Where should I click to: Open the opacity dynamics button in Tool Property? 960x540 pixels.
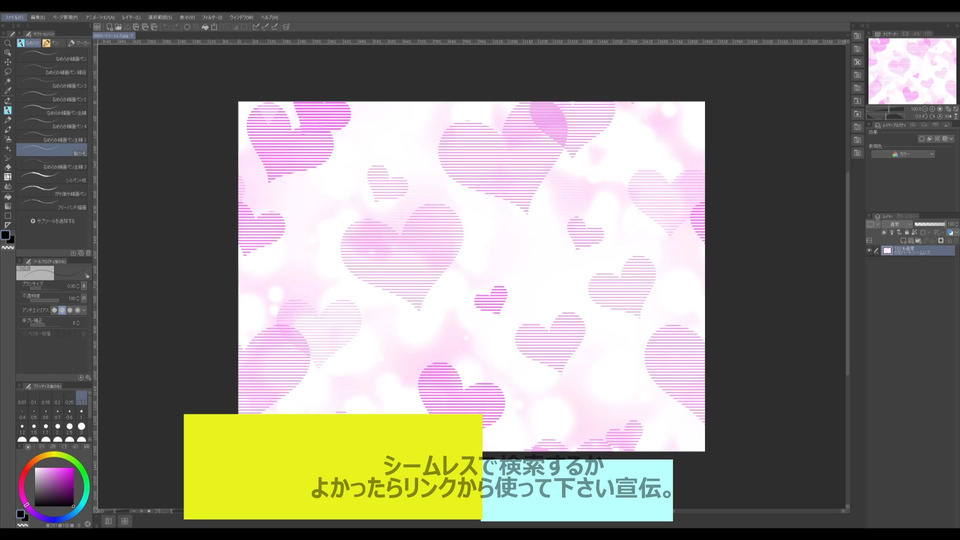[84, 298]
